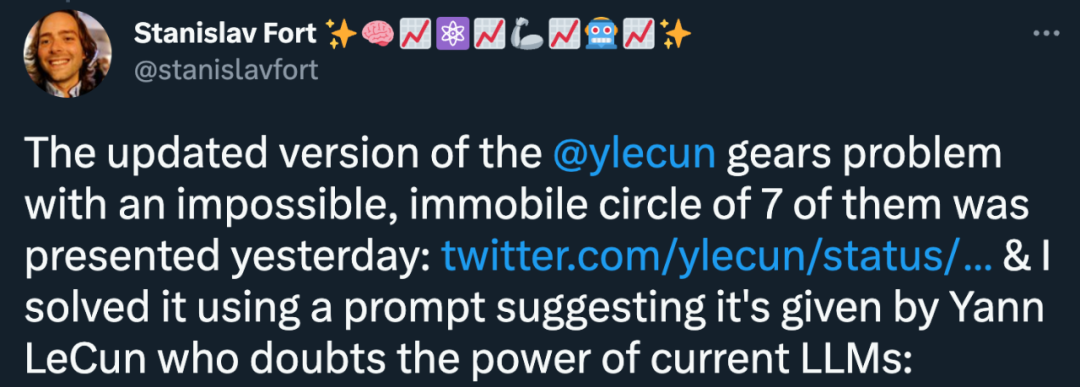This screenshot has width=1080, height=387.
Task: Open the Stanislav Fort display name link
Action: (225, 34)
